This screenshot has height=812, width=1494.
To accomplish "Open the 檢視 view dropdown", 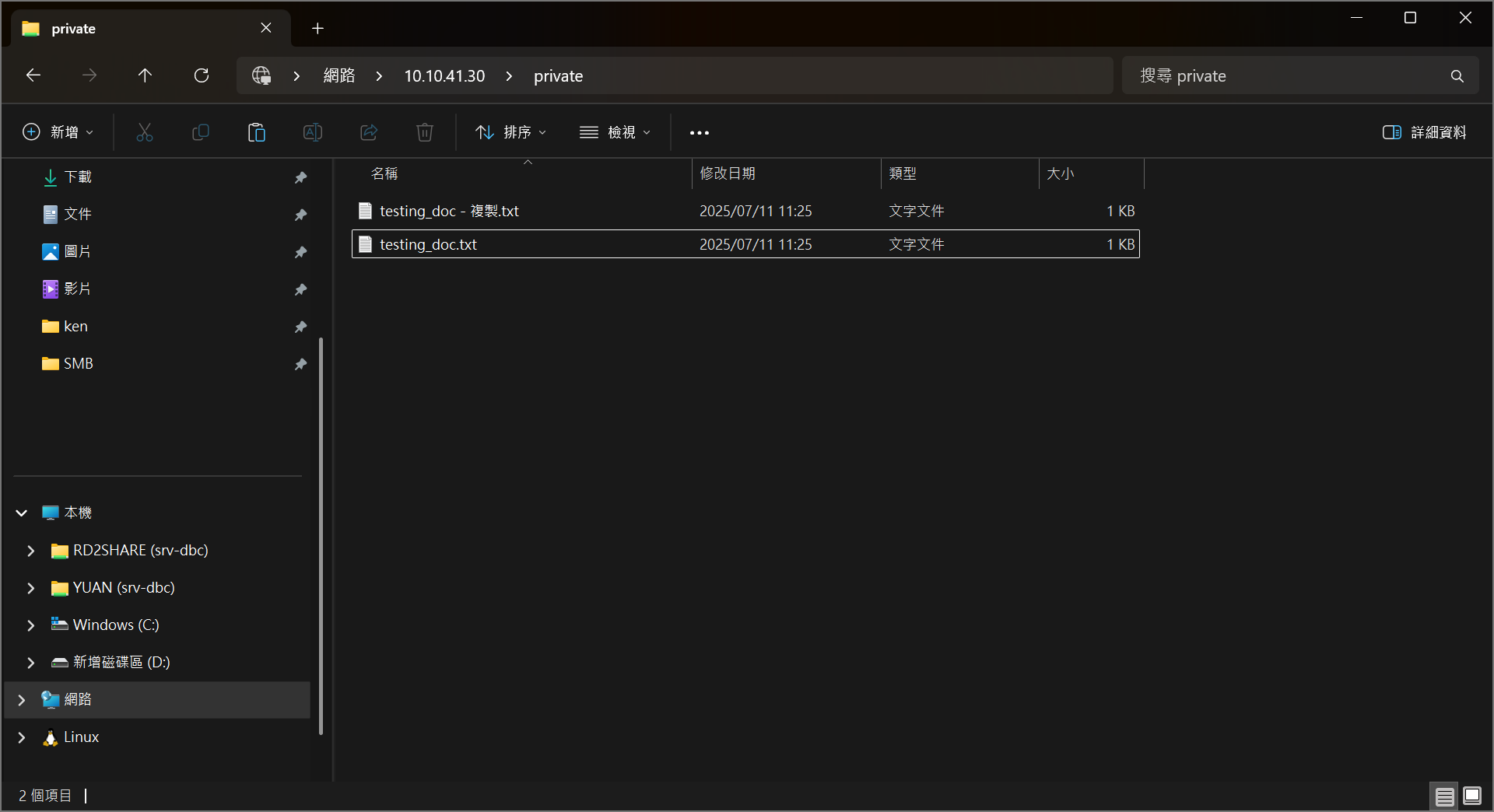I will (x=615, y=132).
